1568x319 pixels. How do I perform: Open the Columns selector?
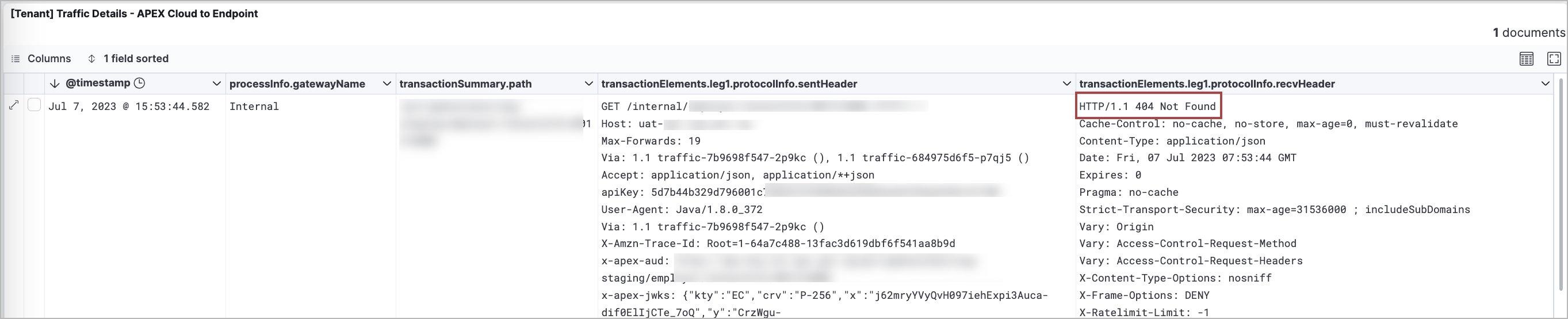[41, 58]
